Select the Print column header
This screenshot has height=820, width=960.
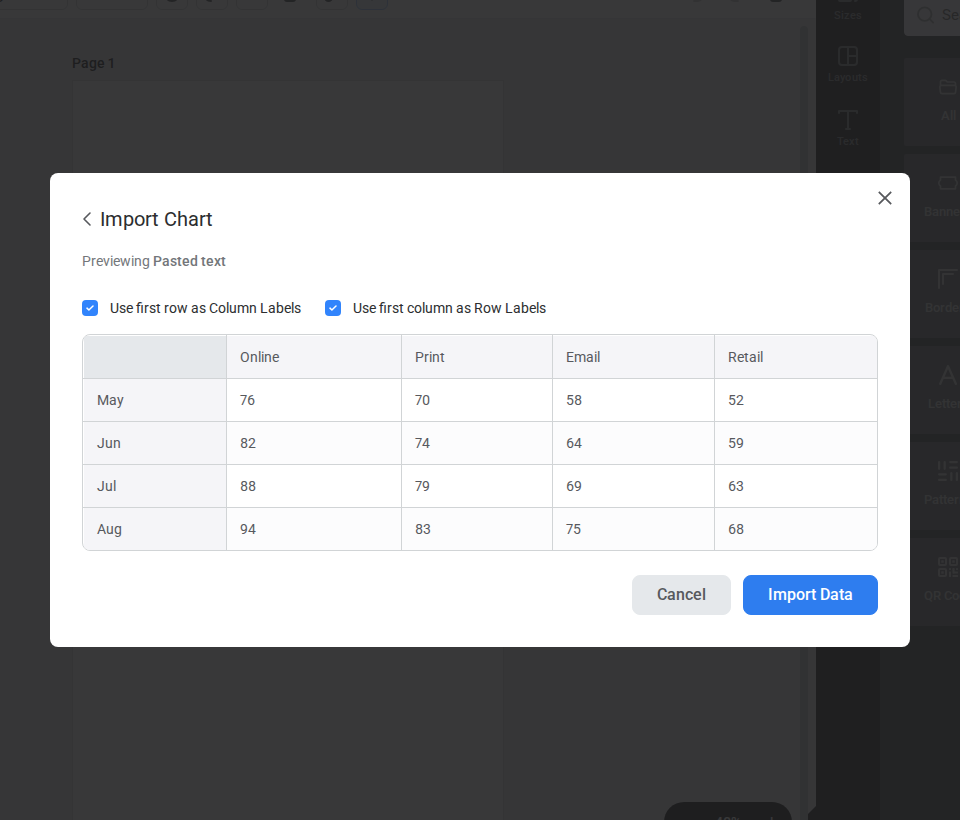click(x=477, y=357)
